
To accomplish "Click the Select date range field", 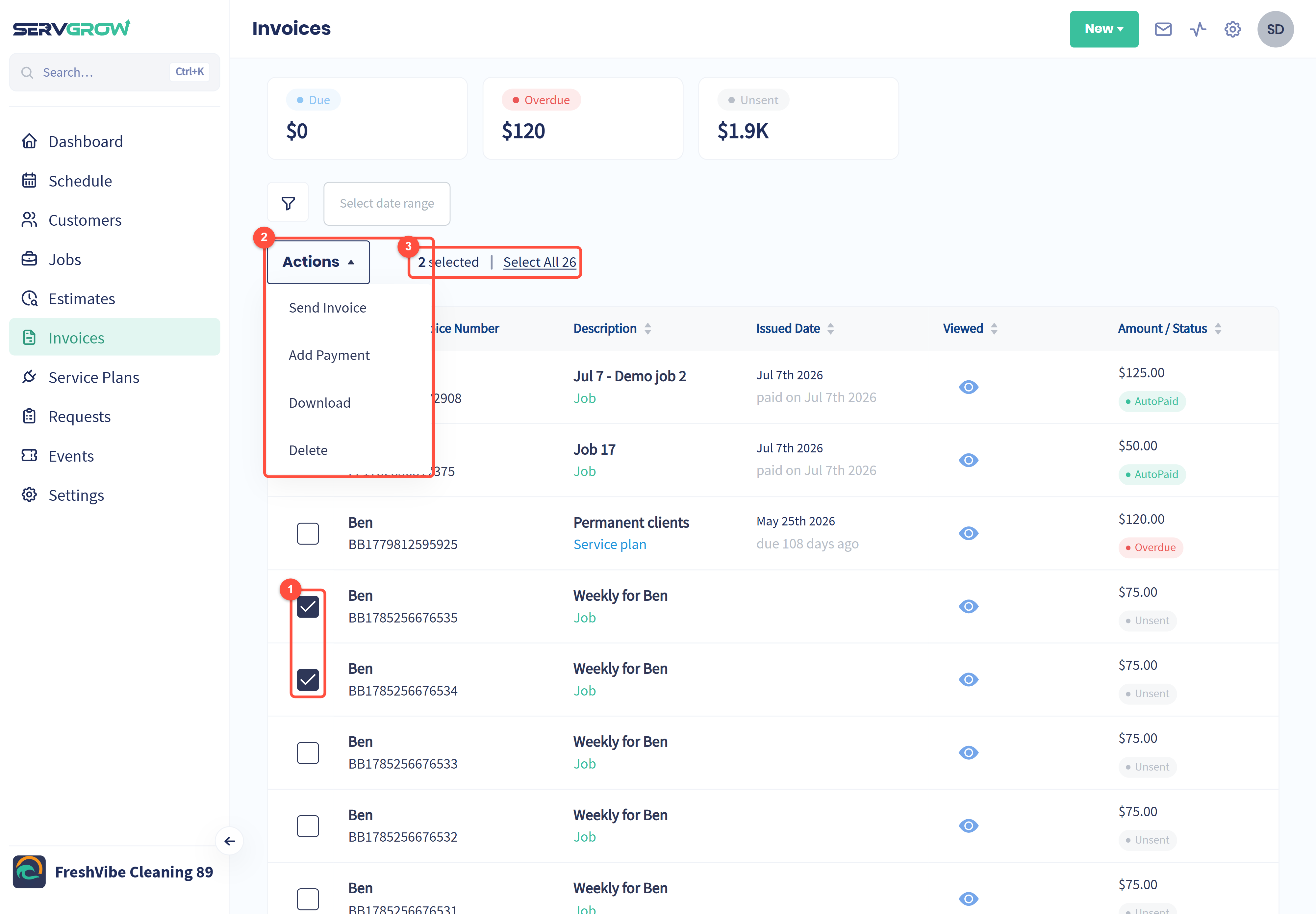I will point(387,203).
